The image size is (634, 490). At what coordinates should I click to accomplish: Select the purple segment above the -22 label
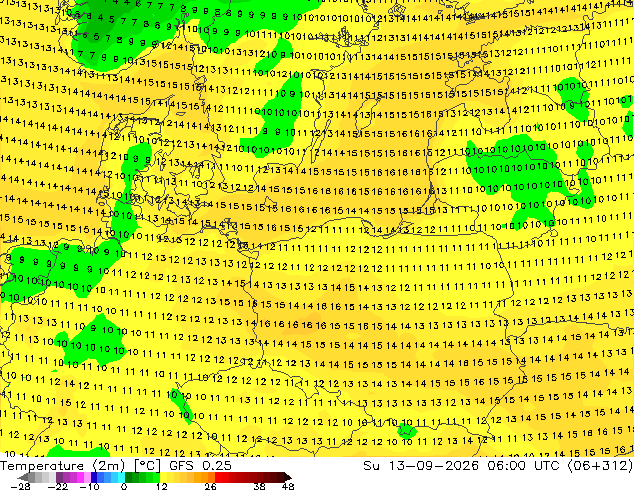[59, 477]
